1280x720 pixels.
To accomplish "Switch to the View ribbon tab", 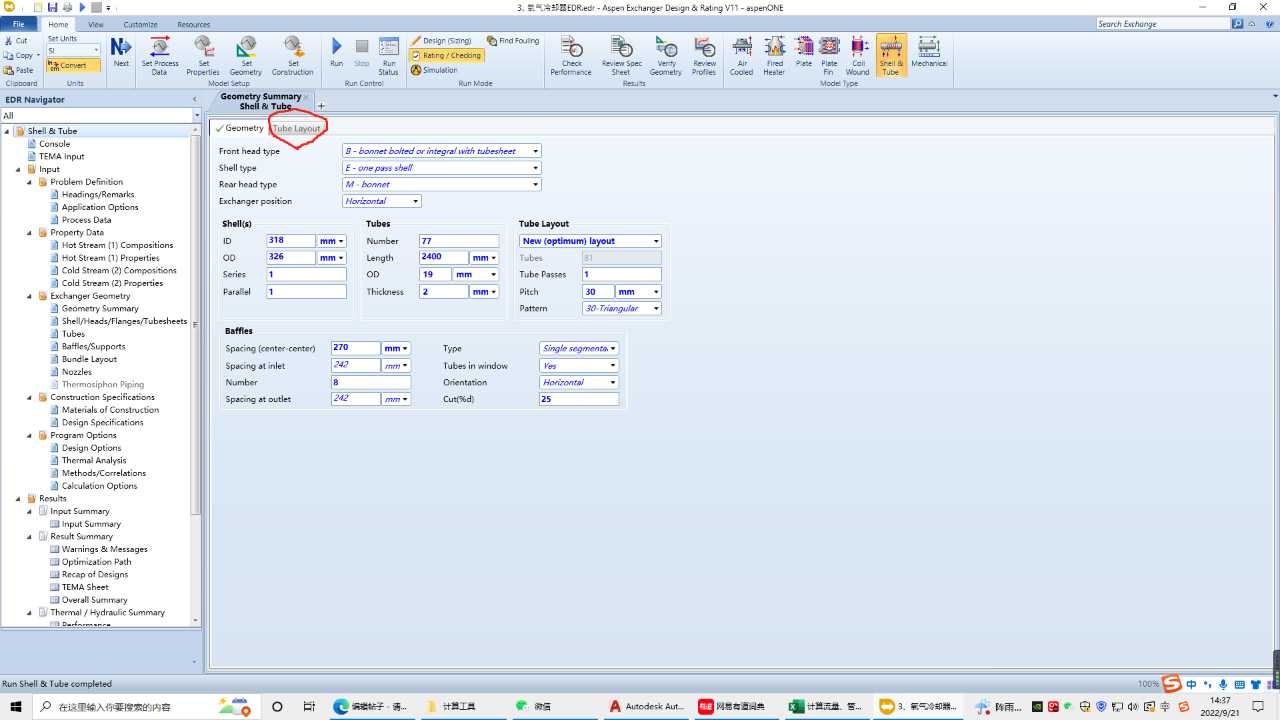I will 96,24.
